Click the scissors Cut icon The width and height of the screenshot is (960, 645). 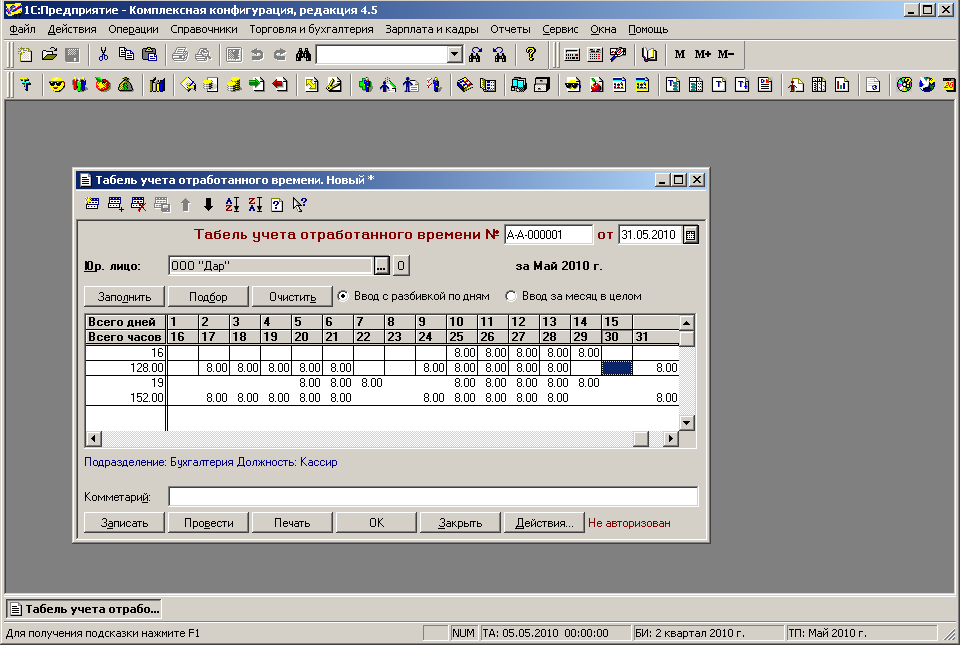click(103, 54)
